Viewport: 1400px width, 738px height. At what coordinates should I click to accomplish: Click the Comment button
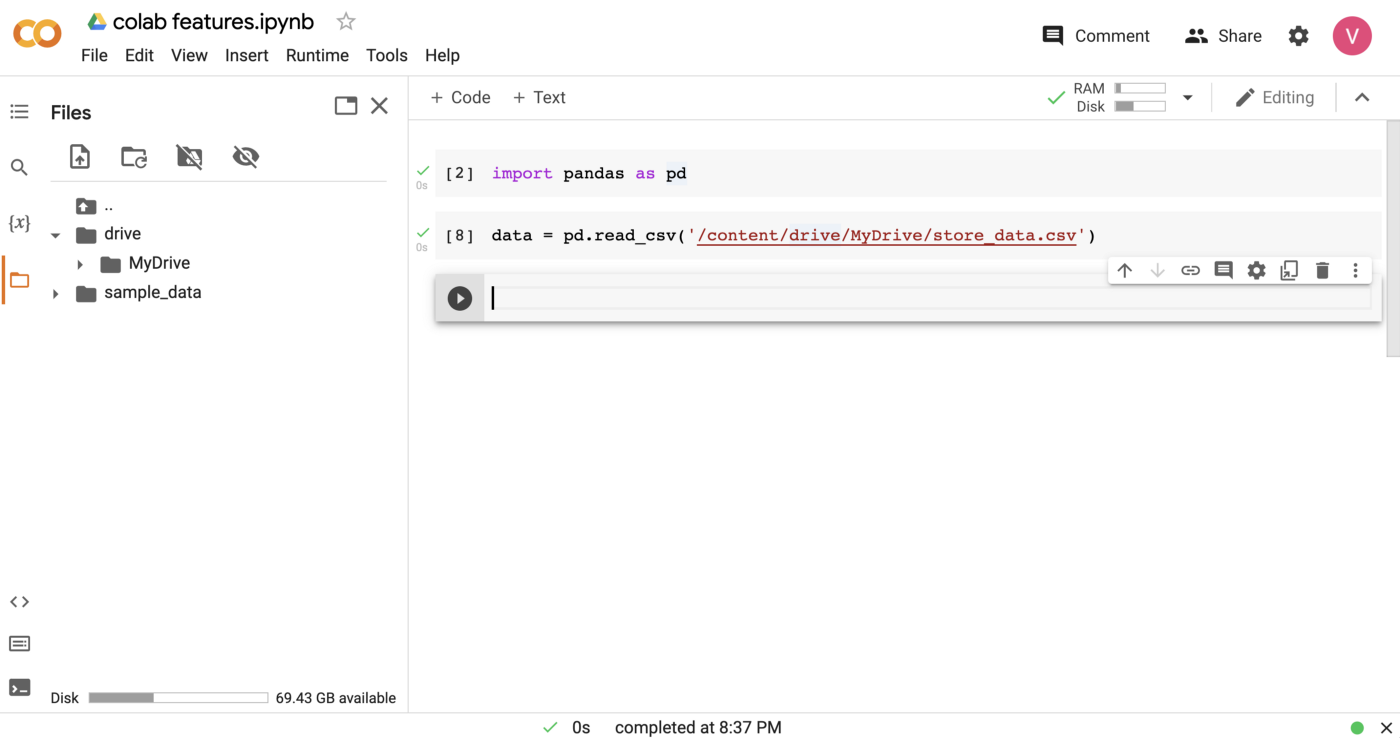click(x=1096, y=36)
